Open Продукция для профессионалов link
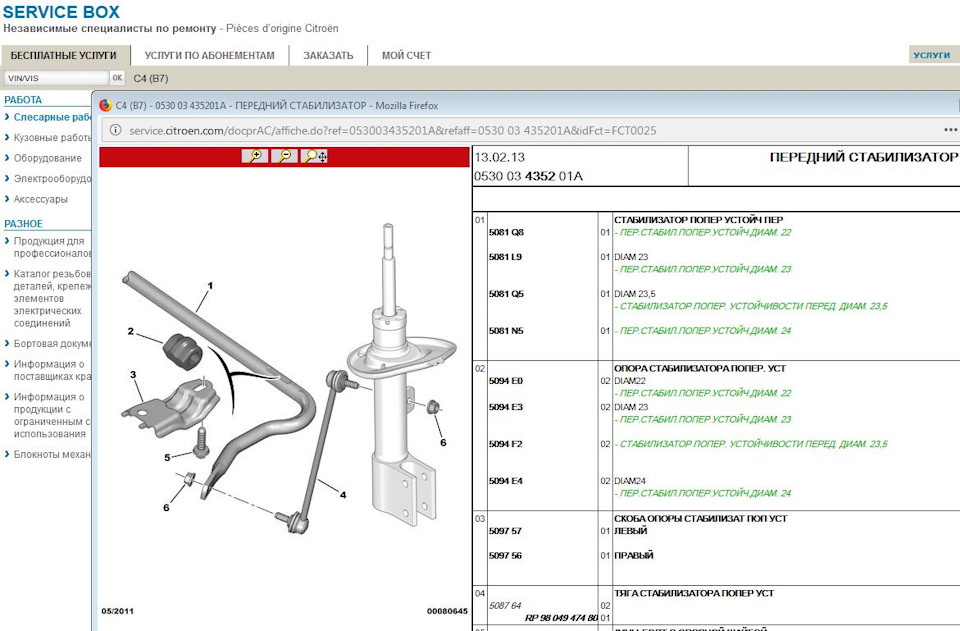 52,247
